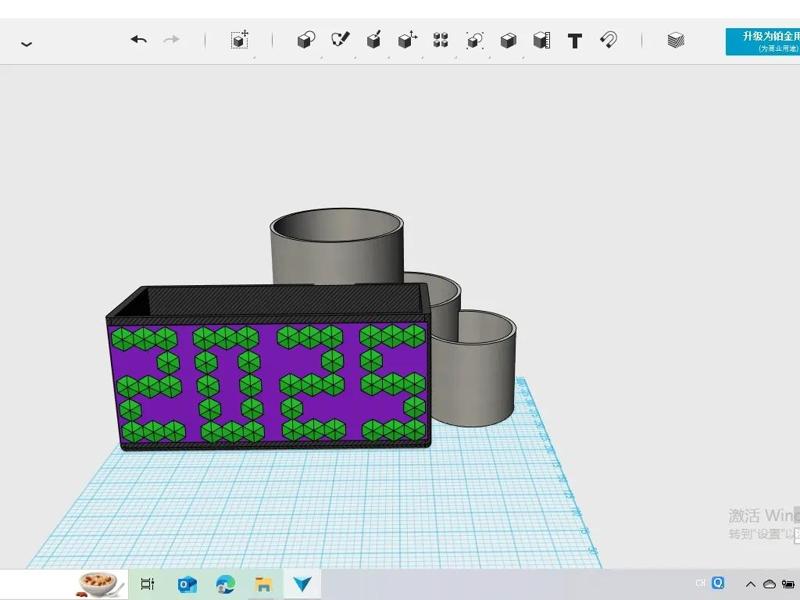Select the Magnet snap tool

pyautogui.click(x=607, y=40)
